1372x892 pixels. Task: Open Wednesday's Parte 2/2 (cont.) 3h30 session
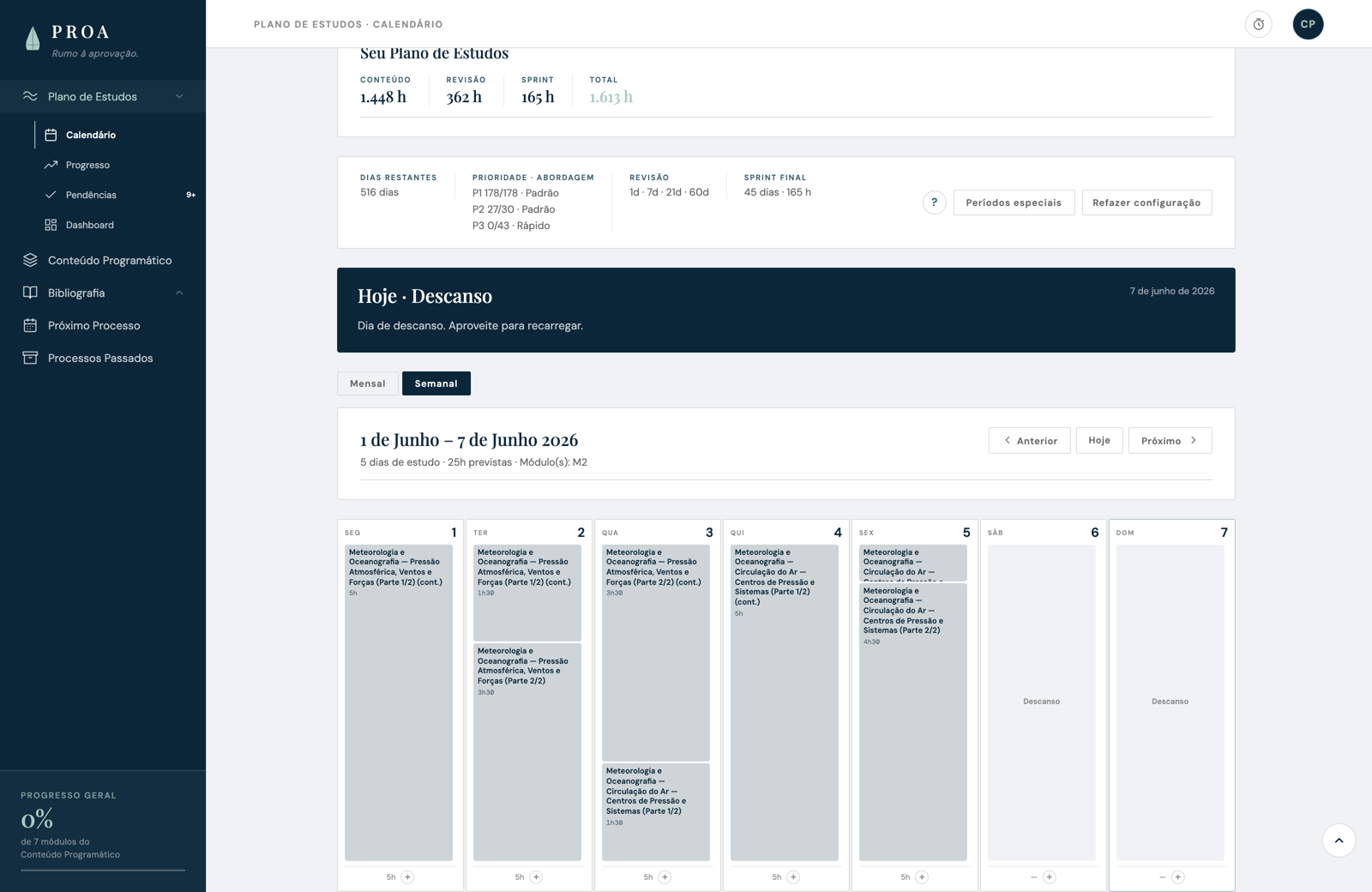656,653
